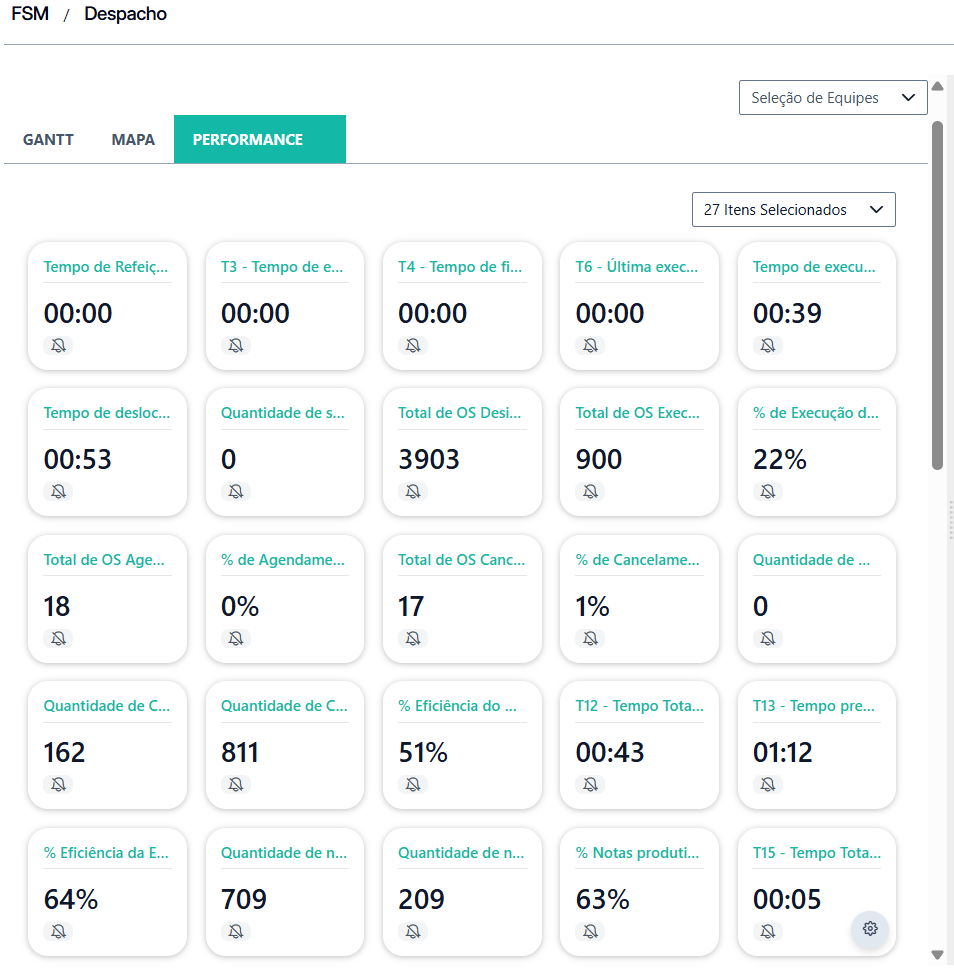This screenshot has height=969, width=954.
Task: Toggle bell on T13 card showing 01:12
Action: point(768,784)
